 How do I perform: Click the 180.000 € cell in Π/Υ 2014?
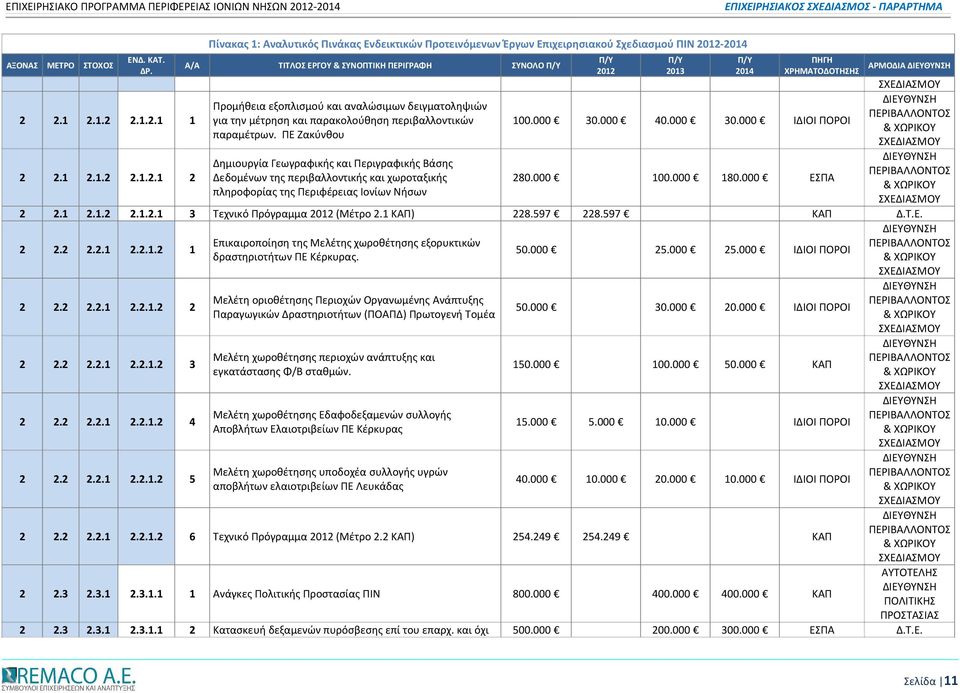(x=744, y=178)
